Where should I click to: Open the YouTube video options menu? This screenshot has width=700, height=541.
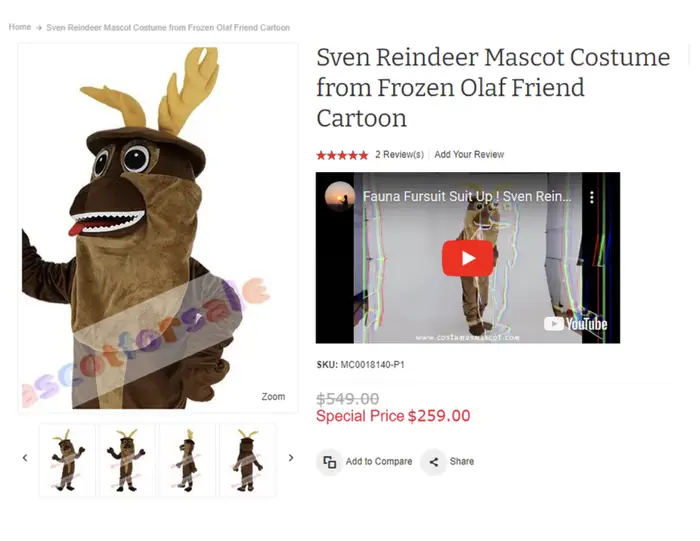click(592, 197)
